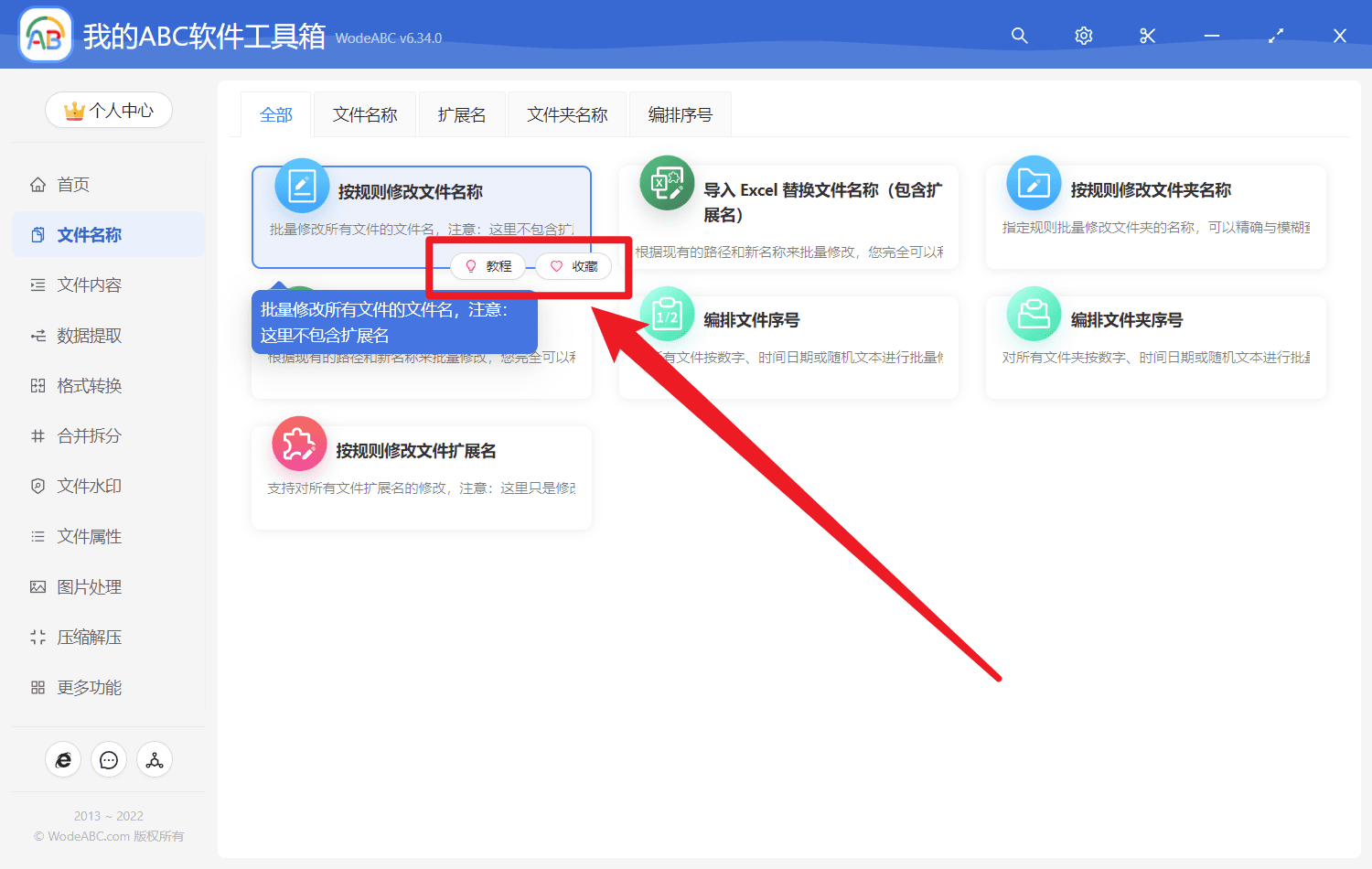This screenshot has height=869, width=1372.
Task: Switch to the 扩展名 tab
Action: (462, 114)
